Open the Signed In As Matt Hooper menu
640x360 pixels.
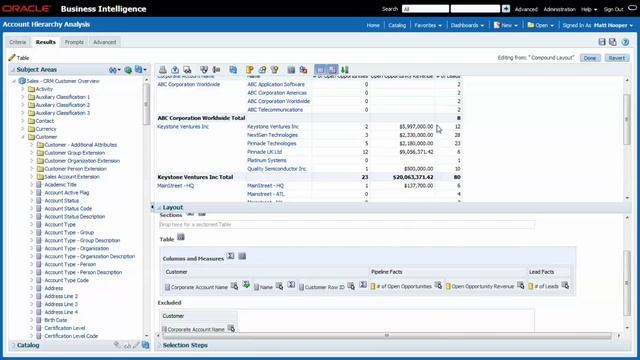click(x=598, y=25)
